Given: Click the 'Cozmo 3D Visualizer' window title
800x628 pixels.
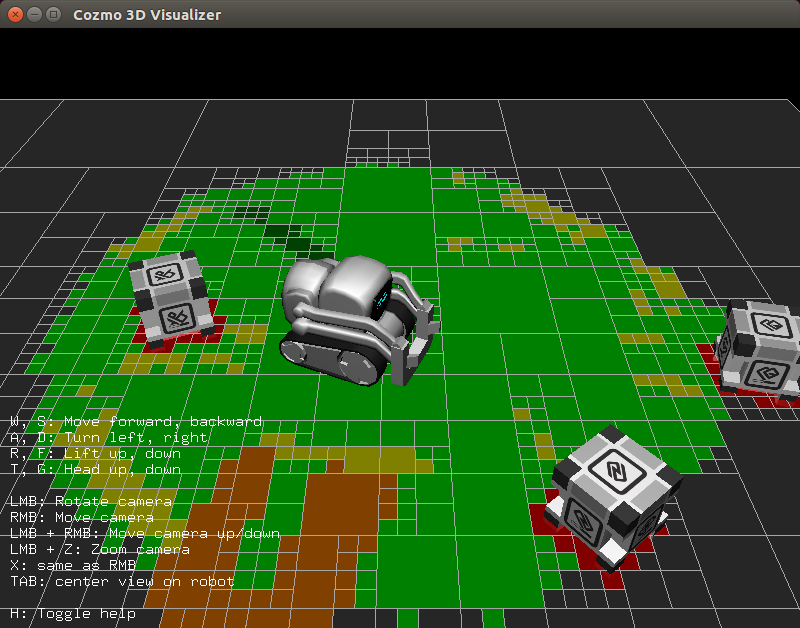Looking at the screenshot, I should pyautogui.click(x=147, y=15).
